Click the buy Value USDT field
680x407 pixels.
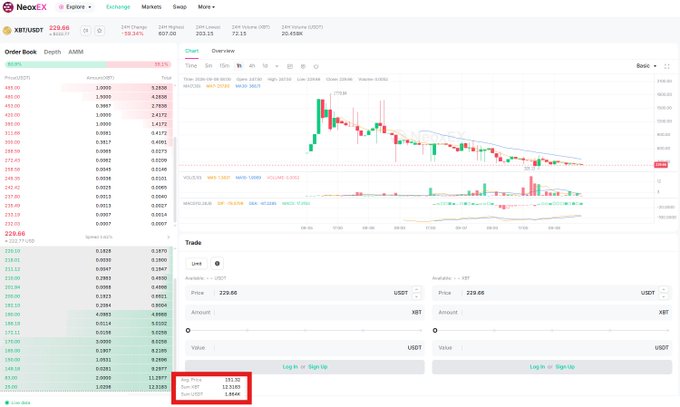[305, 348]
